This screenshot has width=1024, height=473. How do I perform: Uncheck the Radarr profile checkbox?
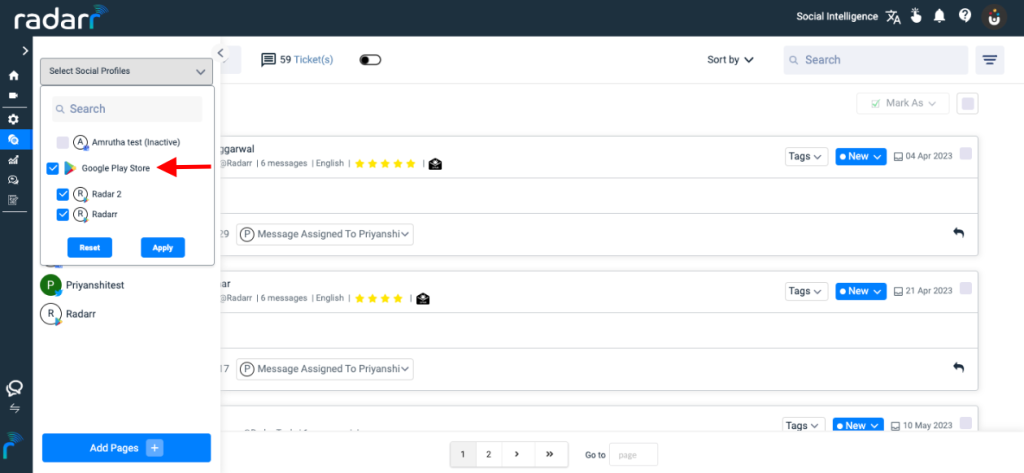63,214
